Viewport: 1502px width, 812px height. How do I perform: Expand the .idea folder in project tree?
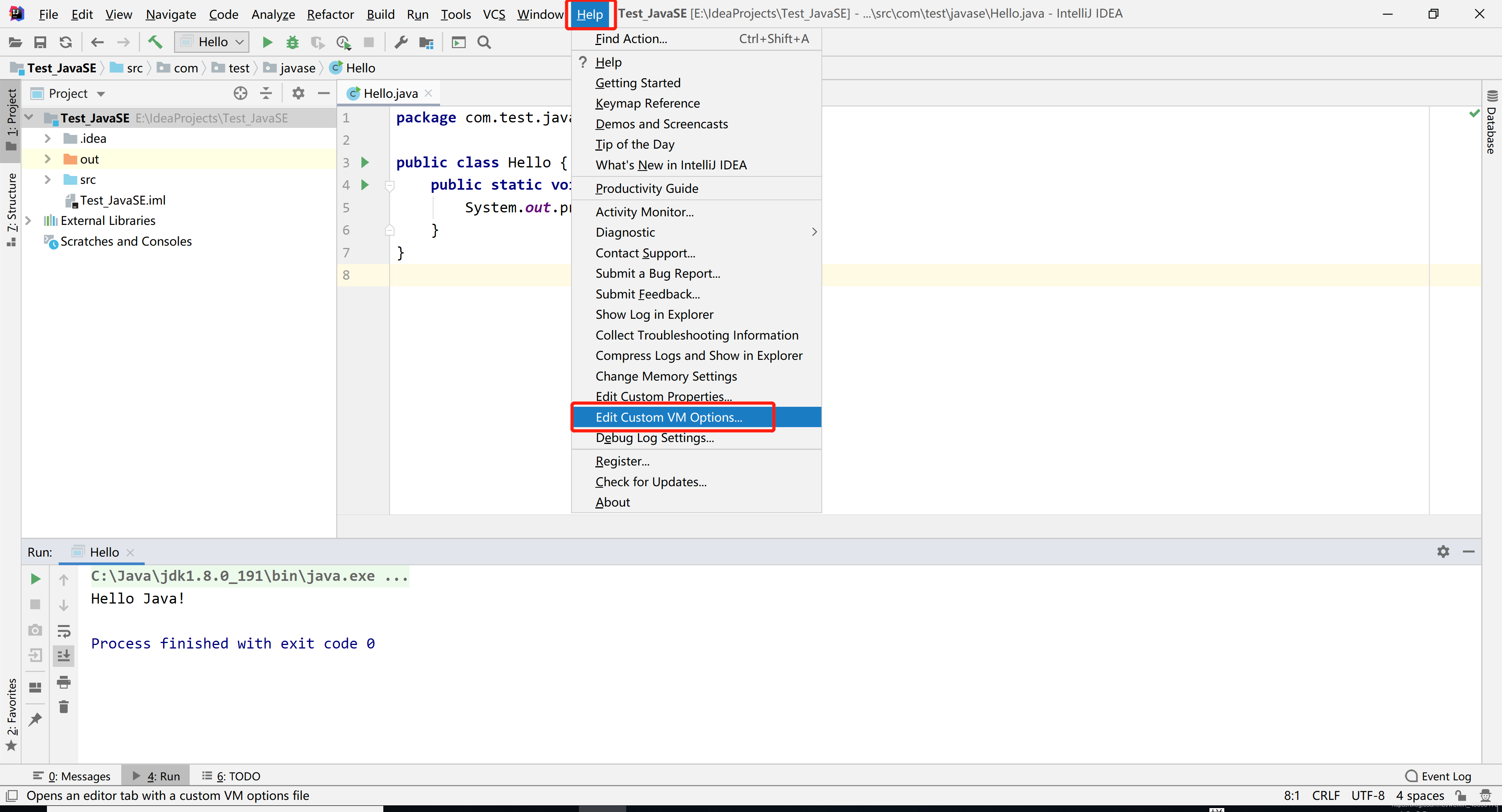click(x=47, y=138)
